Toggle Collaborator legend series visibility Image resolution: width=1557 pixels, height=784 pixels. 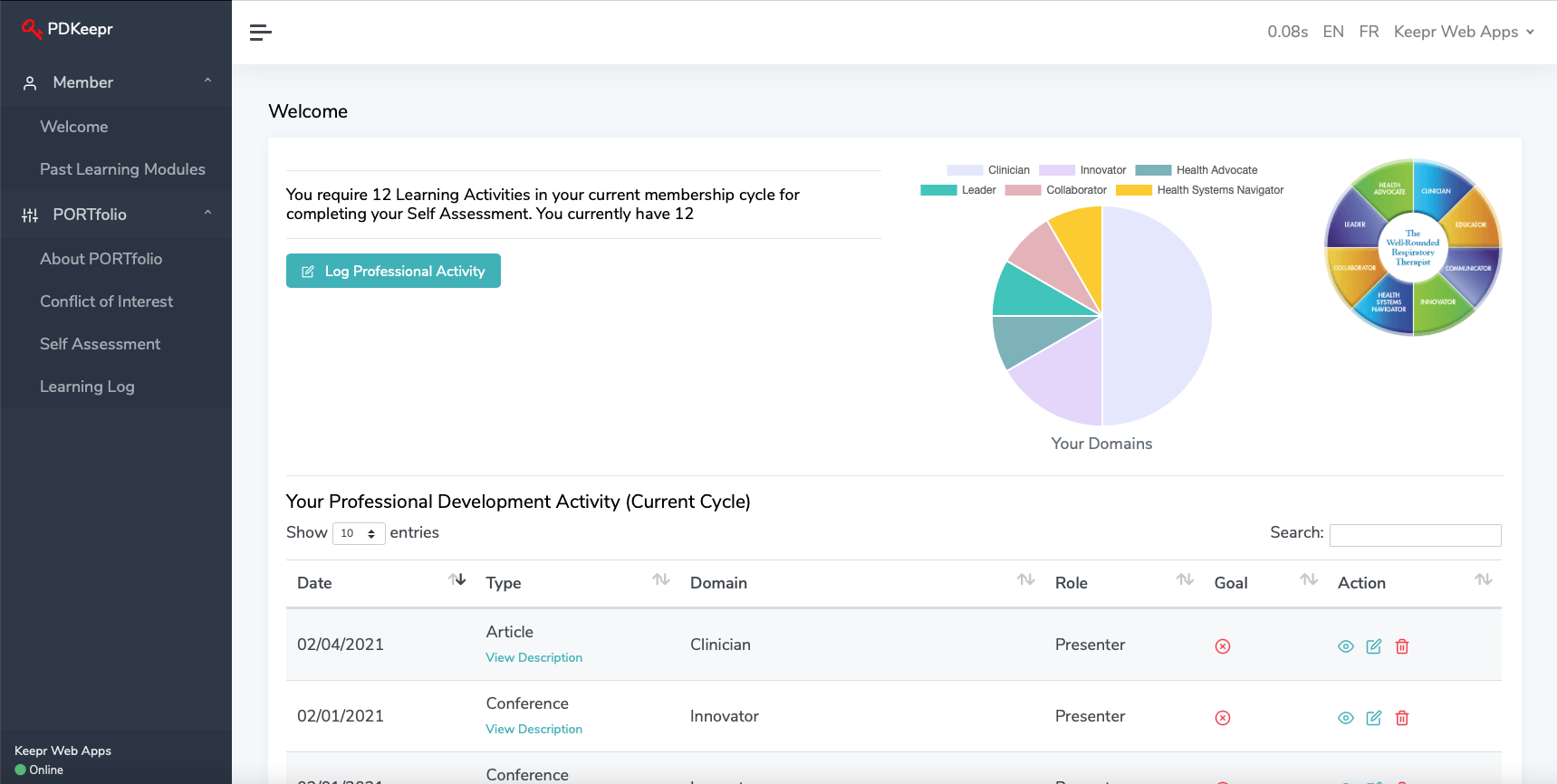[x=1056, y=190]
